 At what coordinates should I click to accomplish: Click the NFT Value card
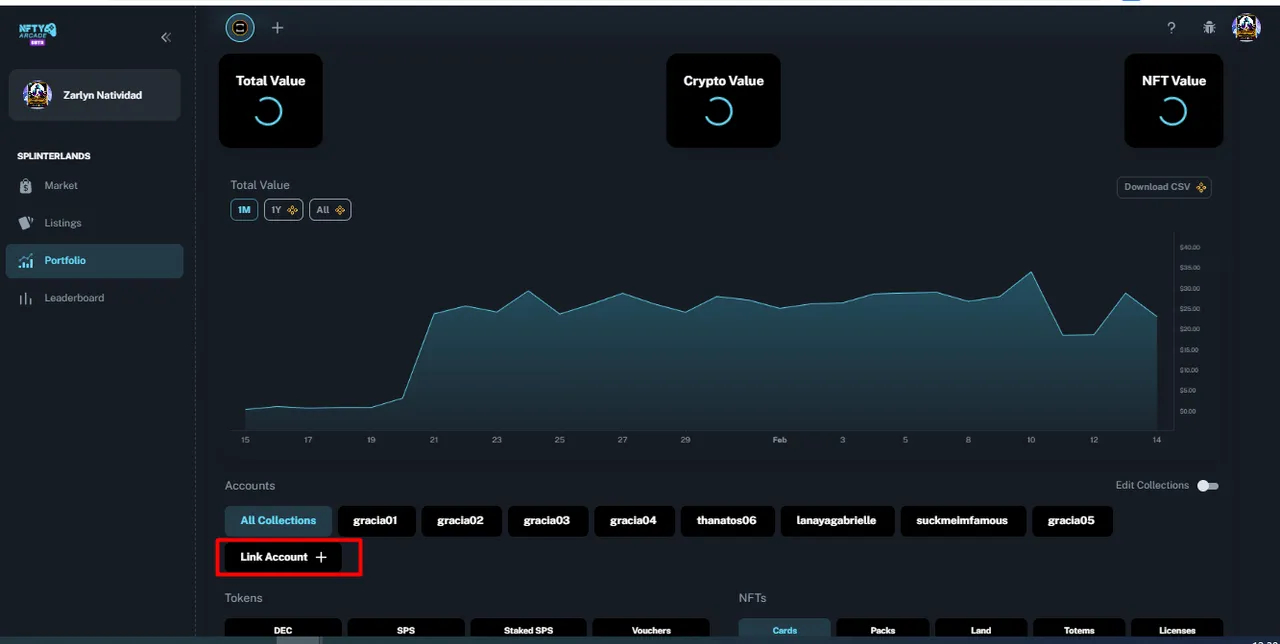click(1174, 101)
